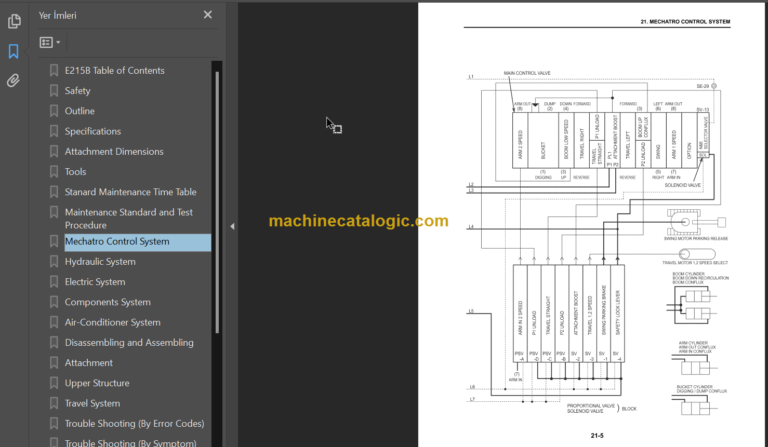
Task: Click bookmark icon beside Electric System
Action: point(54,282)
